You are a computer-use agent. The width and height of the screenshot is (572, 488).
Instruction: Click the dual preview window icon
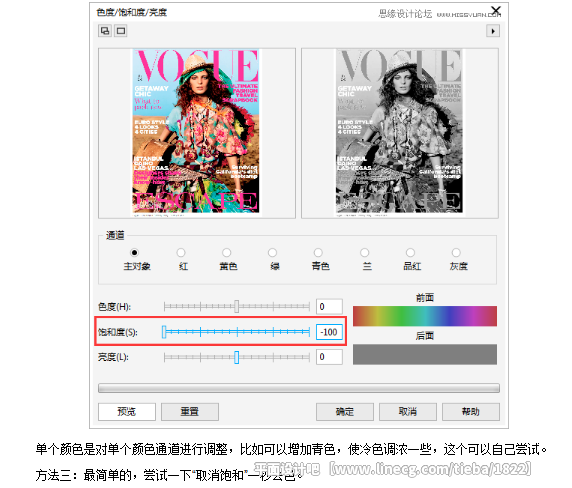click(x=105, y=31)
